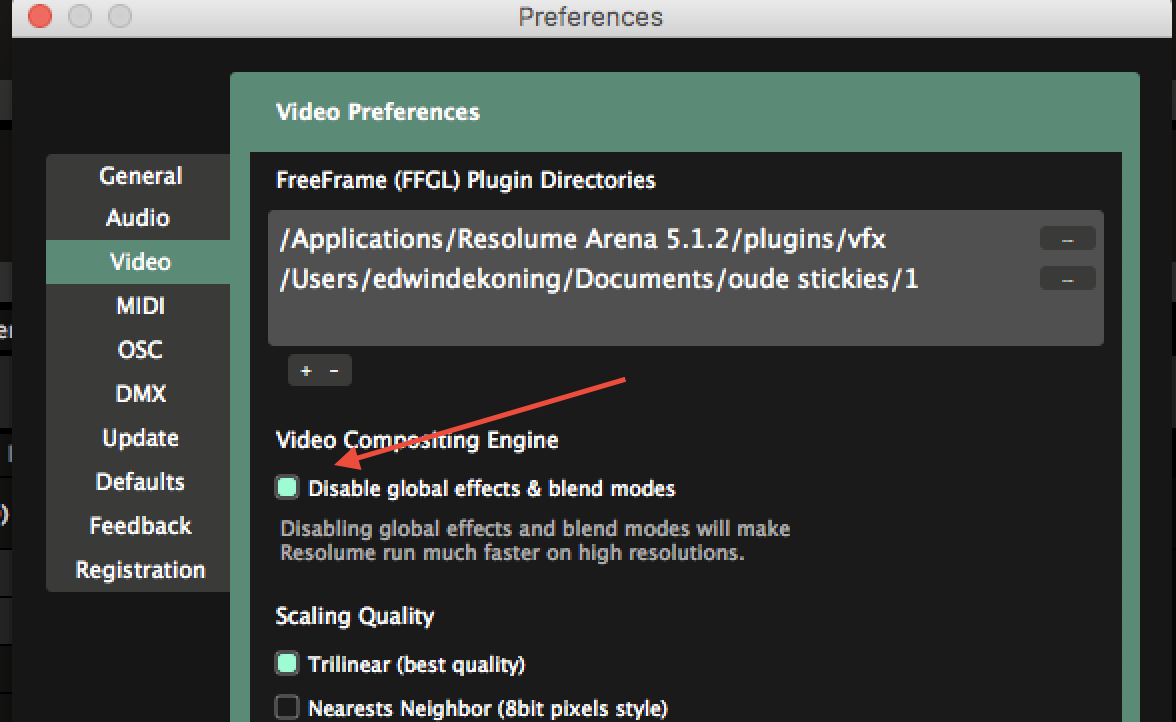
Task: Select the Resolume Arena vfx plugin path
Action: click(x=583, y=239)
